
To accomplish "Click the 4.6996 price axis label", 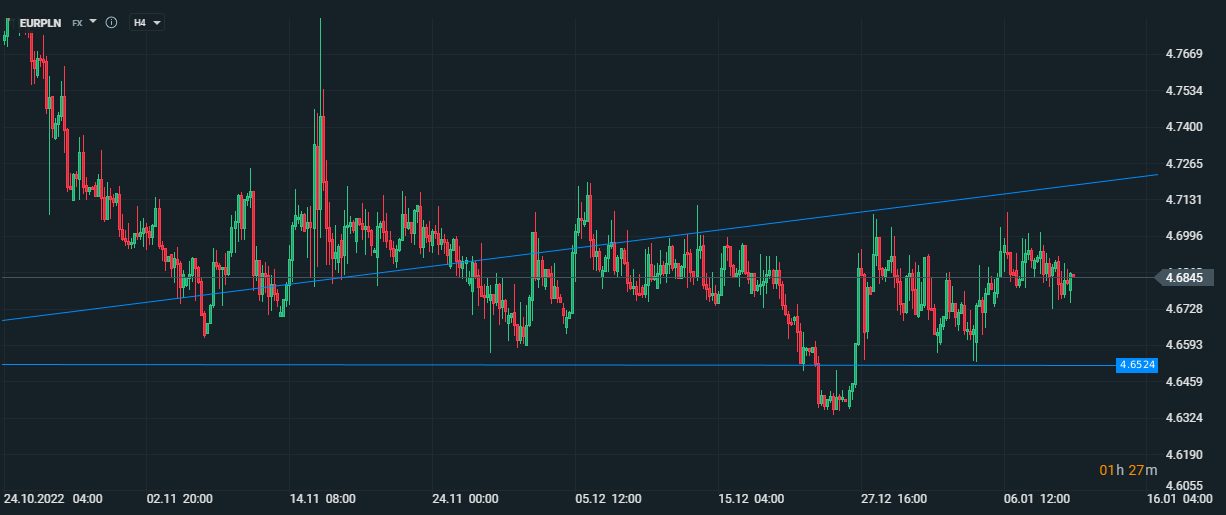I will pyautogui.click(x=1184, y=236).
